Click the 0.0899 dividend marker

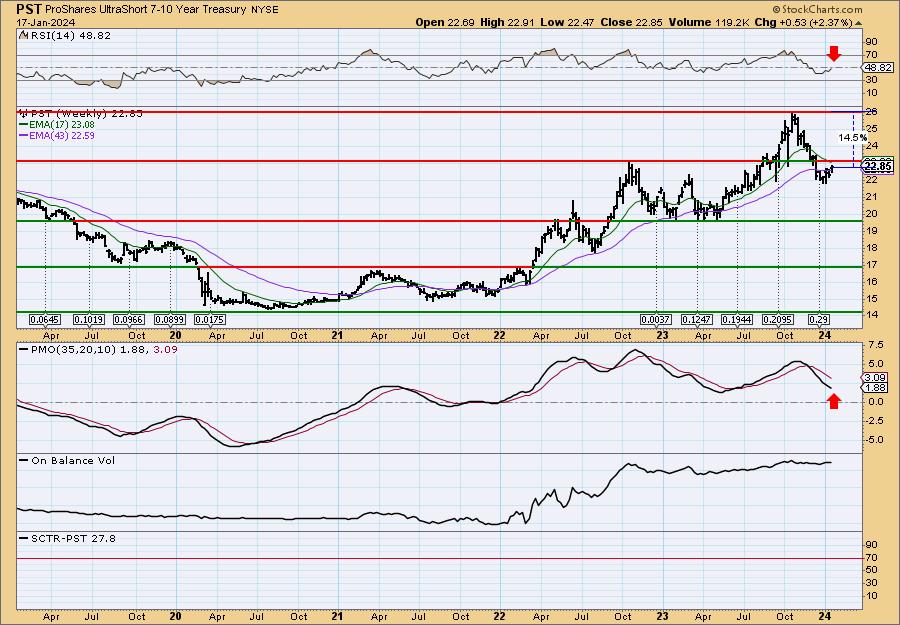pyautogui.click(x=170, y=319)
